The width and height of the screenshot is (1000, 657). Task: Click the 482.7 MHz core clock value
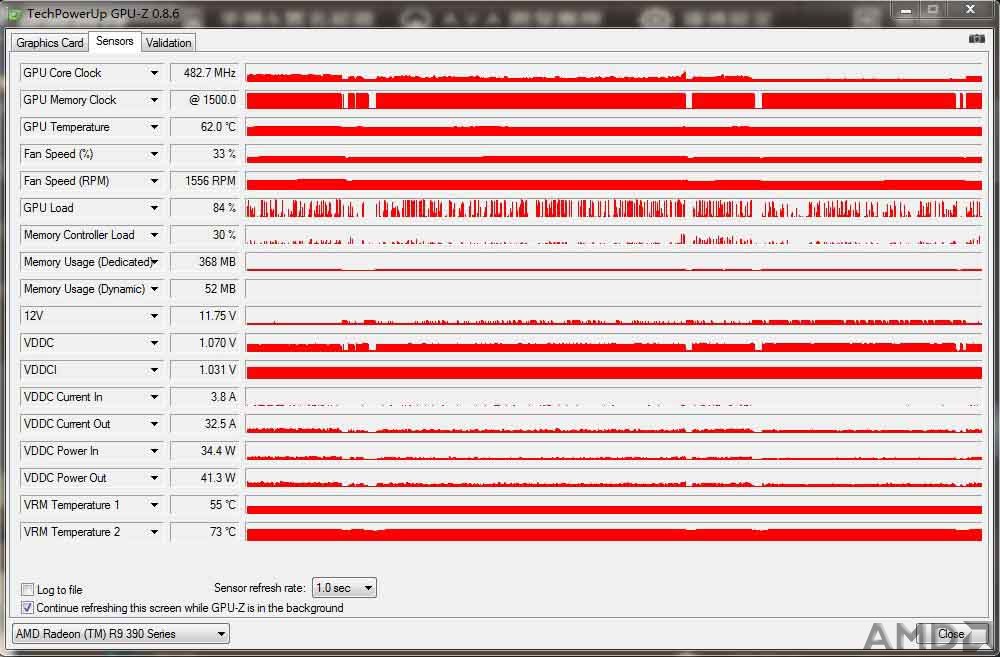205,73
